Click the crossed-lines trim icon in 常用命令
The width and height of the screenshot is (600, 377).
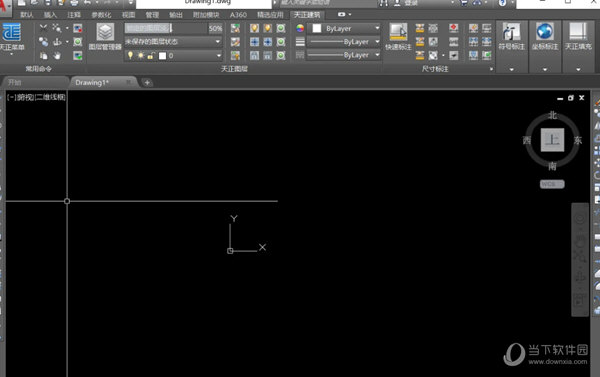coord(43,28)
